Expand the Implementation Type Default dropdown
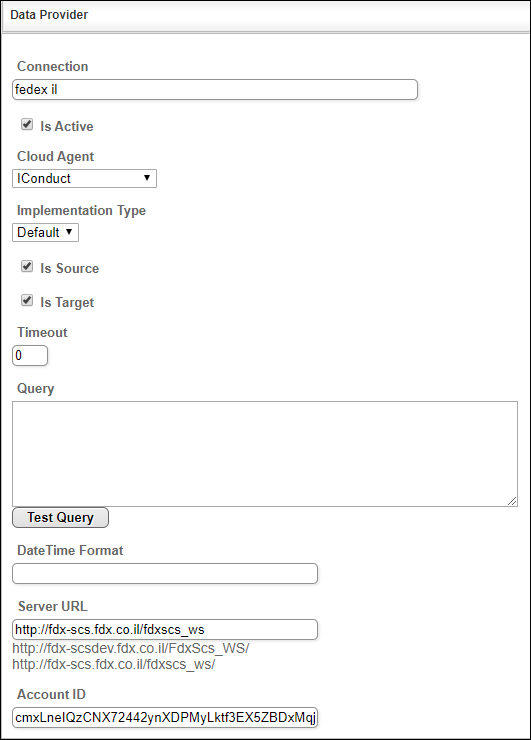The height and width of the screenshot is (740, 531). [x=45, y=233]
